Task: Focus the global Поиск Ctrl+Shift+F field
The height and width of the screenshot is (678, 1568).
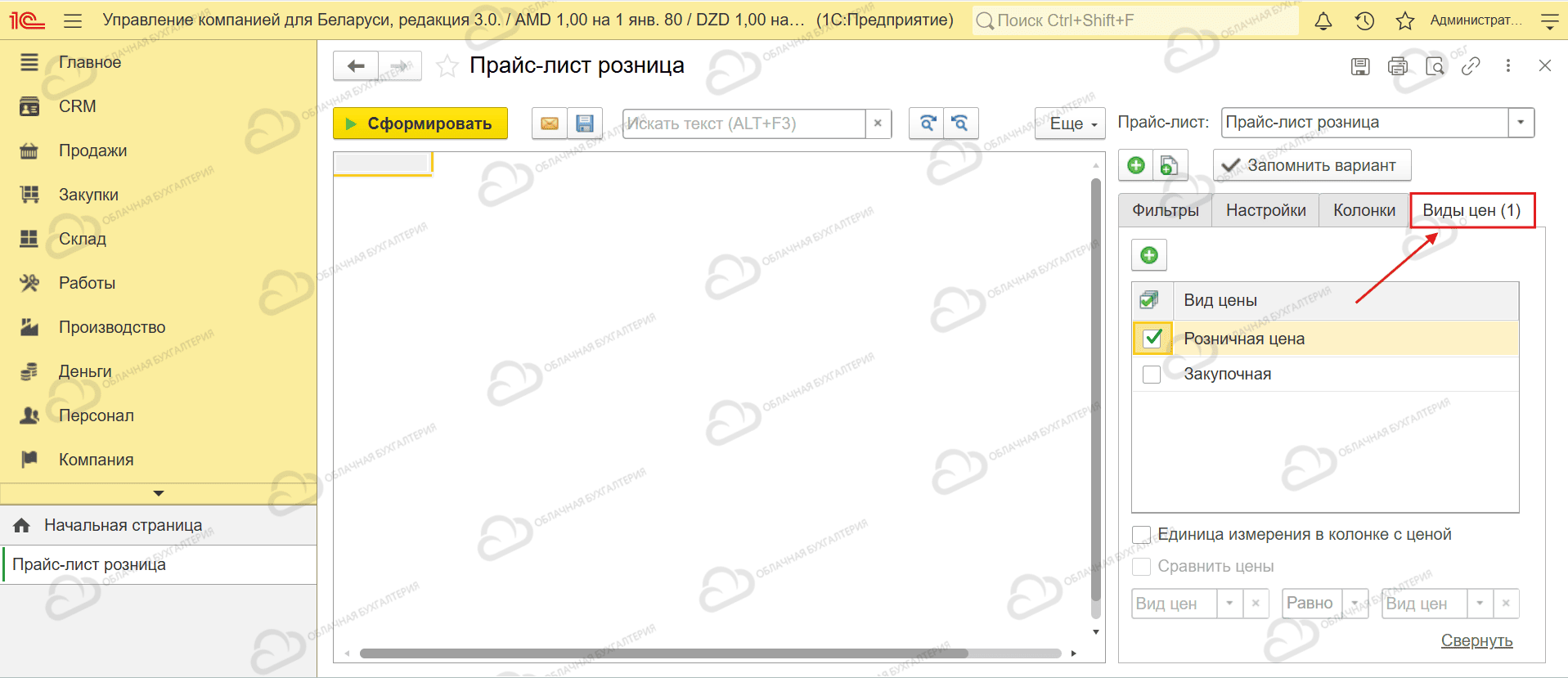Action: click(1135, 21)
